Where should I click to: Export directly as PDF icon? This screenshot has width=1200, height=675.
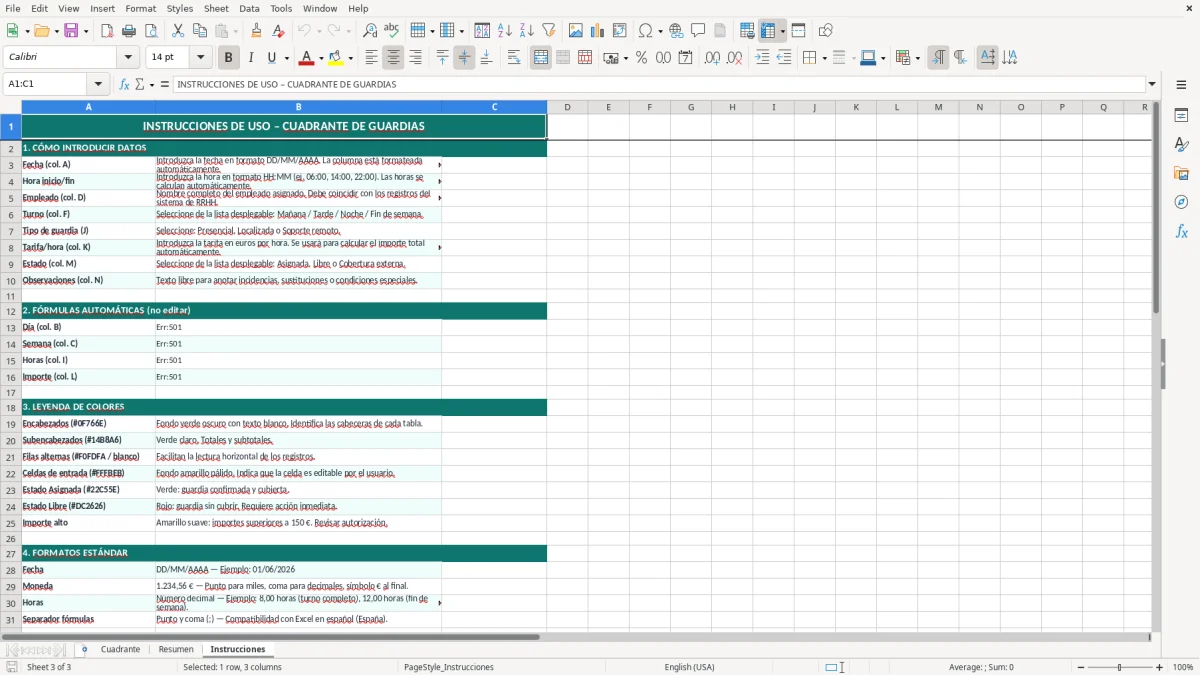pyautogui.click(x=107, y=31)
